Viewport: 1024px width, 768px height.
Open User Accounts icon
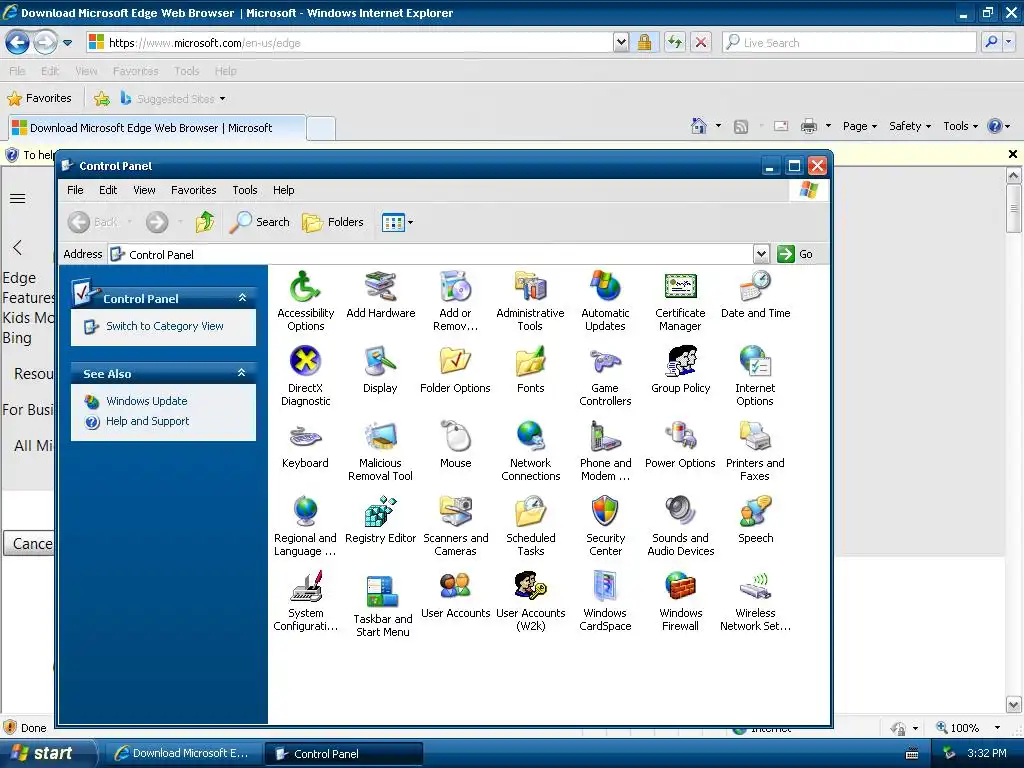click(455, 587)
